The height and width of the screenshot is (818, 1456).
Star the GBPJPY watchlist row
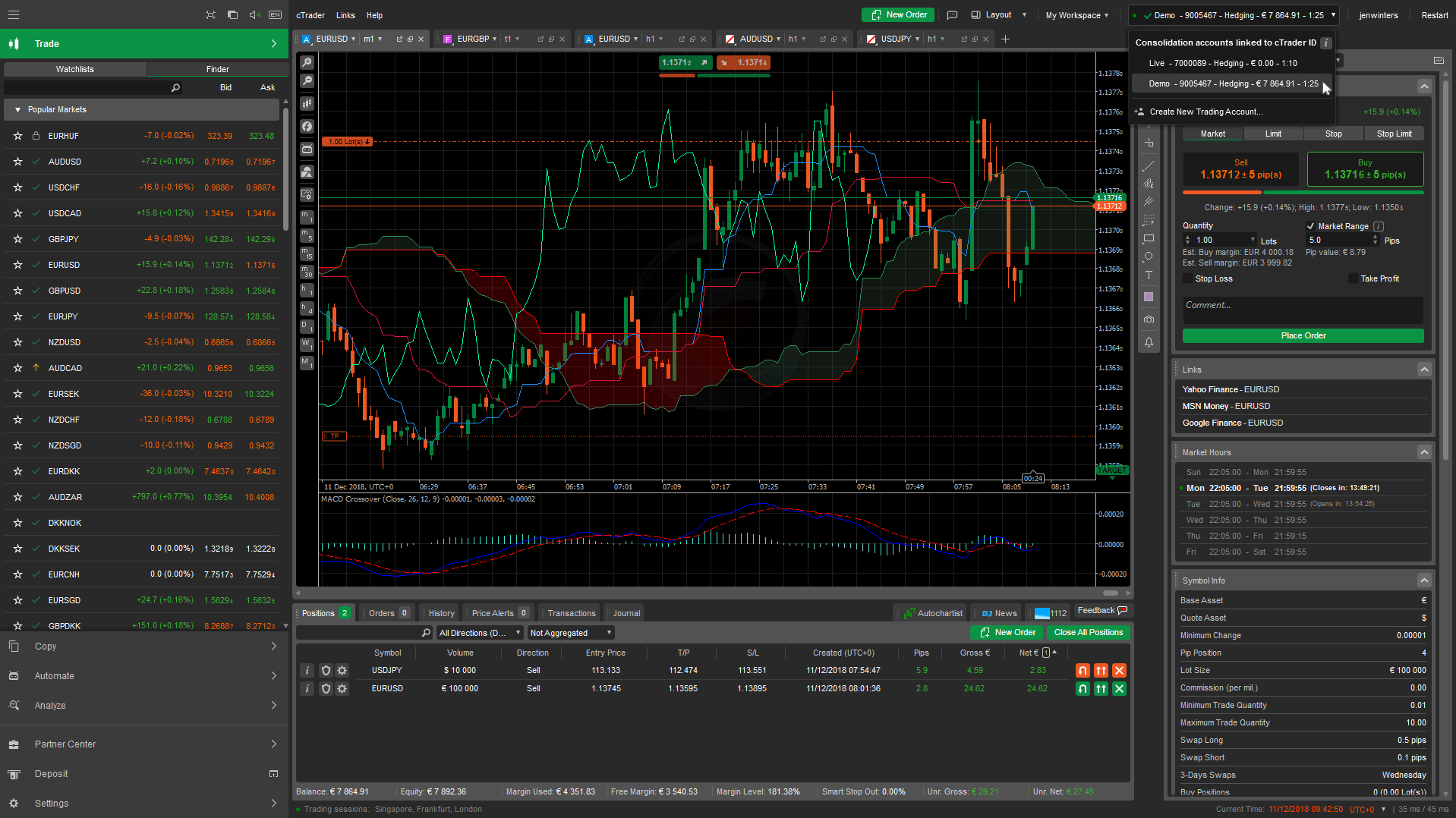17,239
